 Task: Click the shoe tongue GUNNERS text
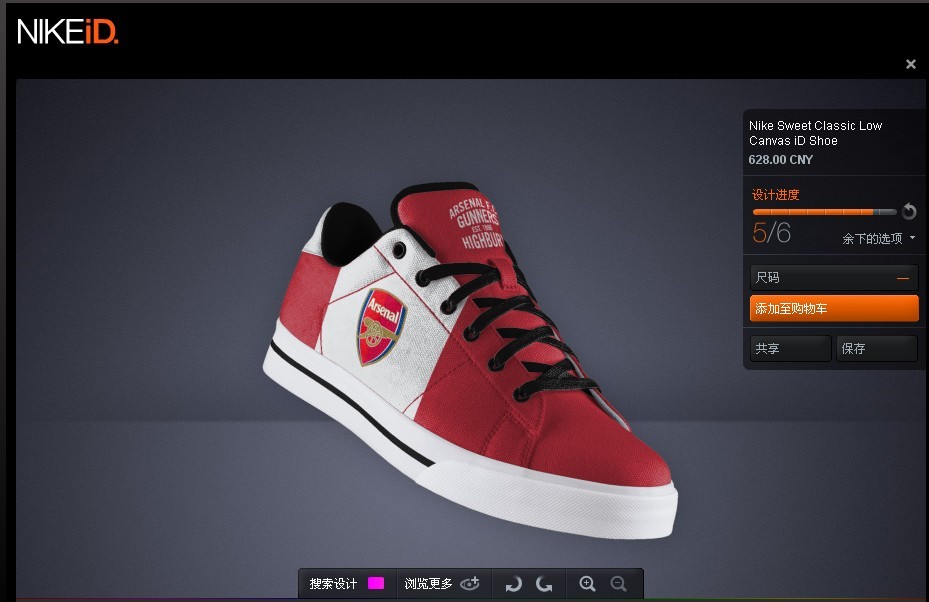coord(477,217)
